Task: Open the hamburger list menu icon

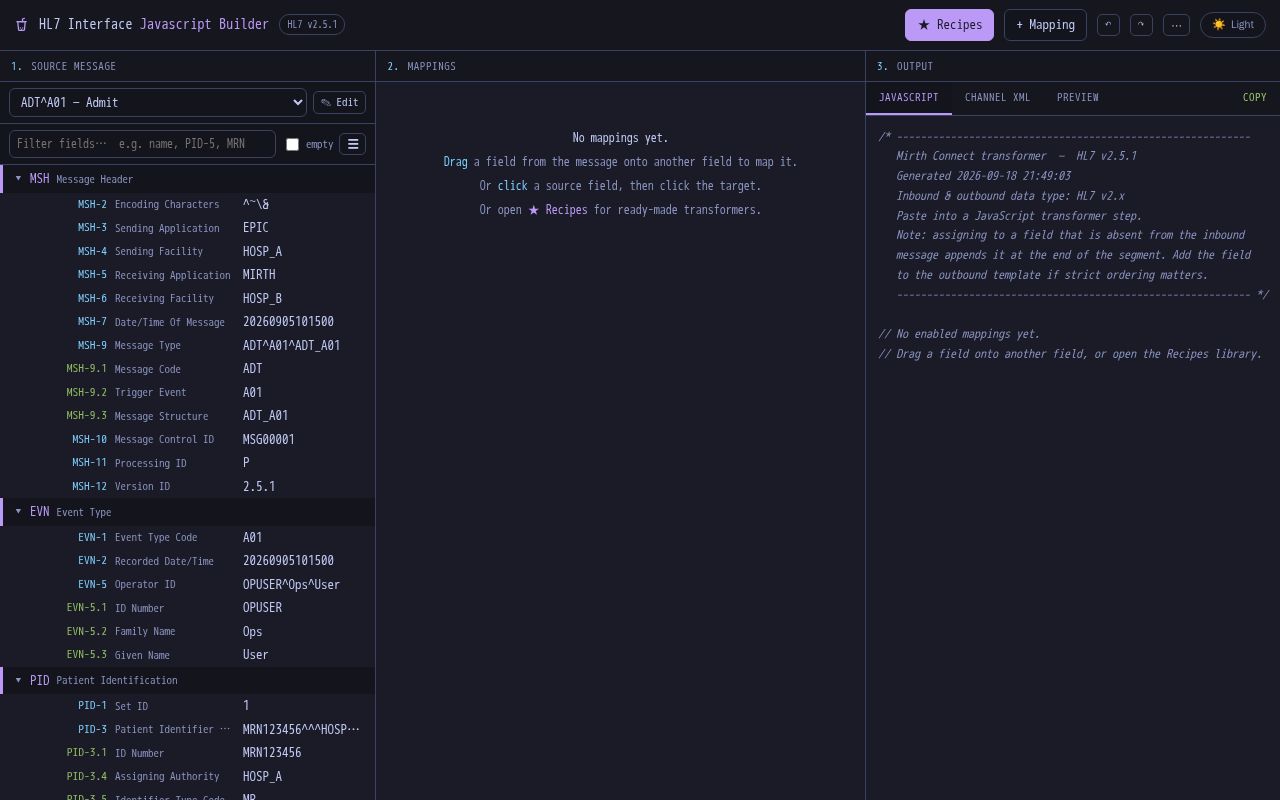Action: [352, 144]
